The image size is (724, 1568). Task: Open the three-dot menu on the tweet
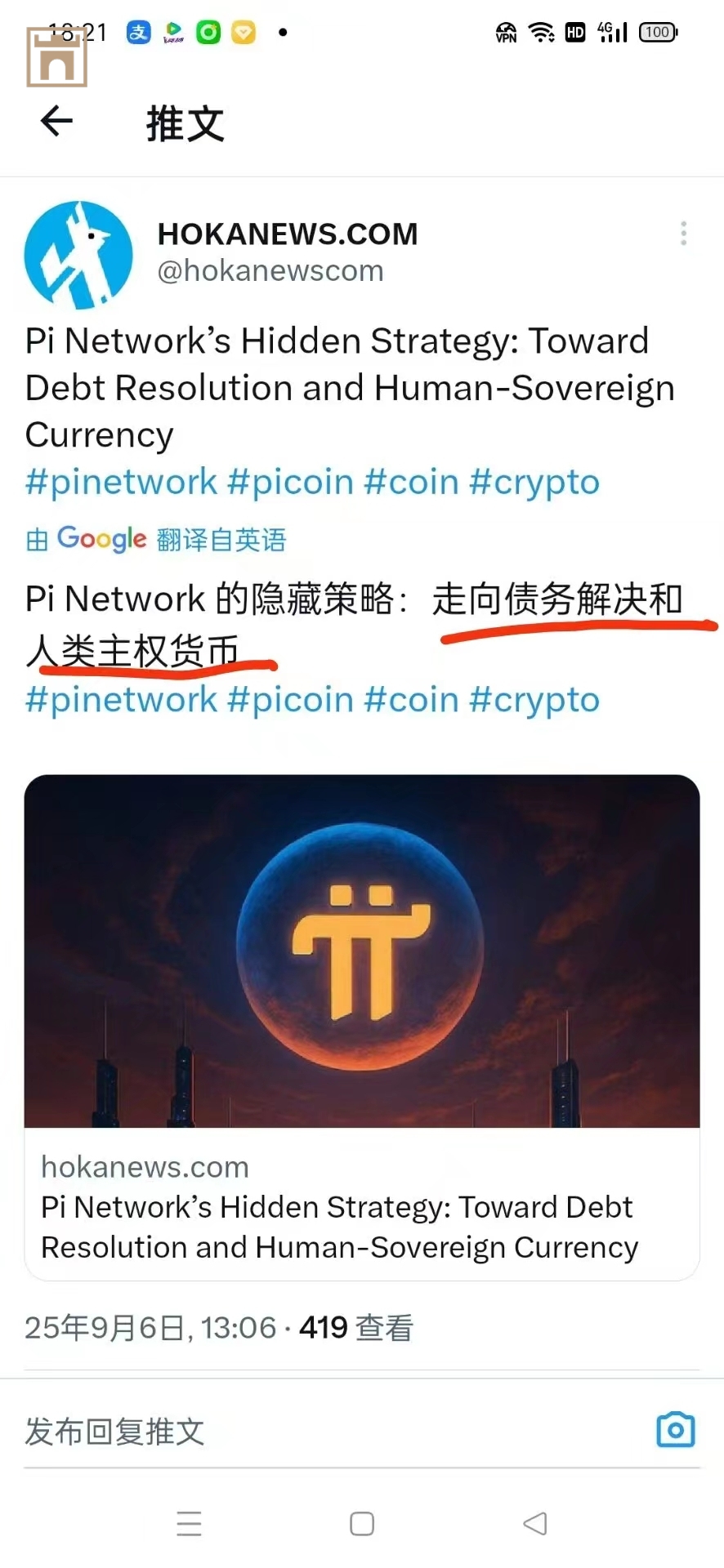pyautogui.click(x=684, y=233)
